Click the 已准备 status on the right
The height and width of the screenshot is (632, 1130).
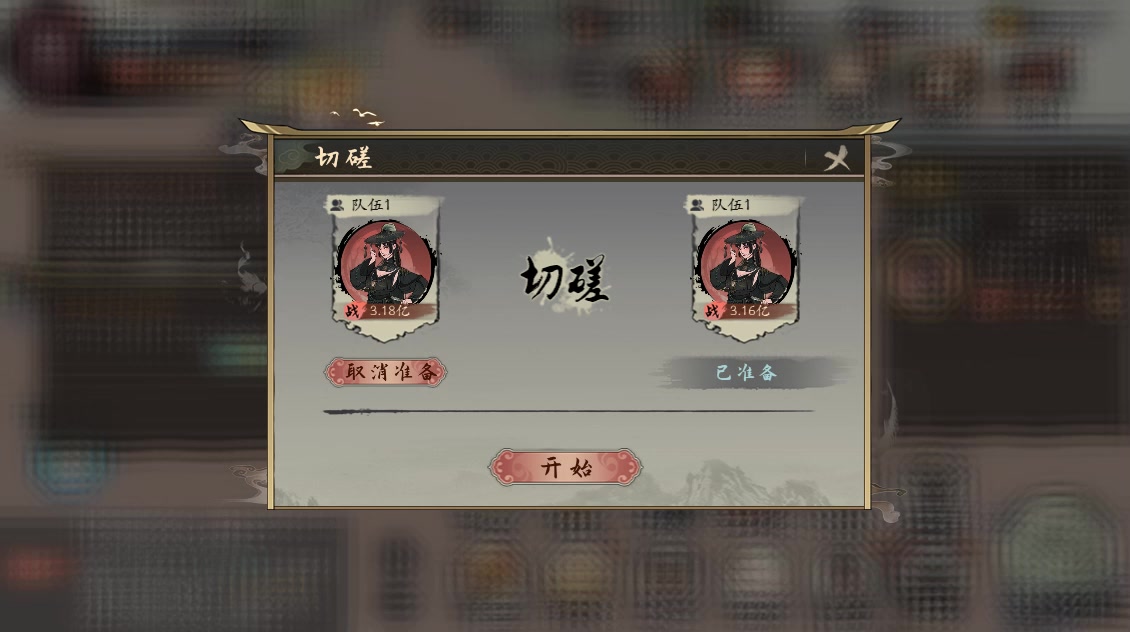747,373
